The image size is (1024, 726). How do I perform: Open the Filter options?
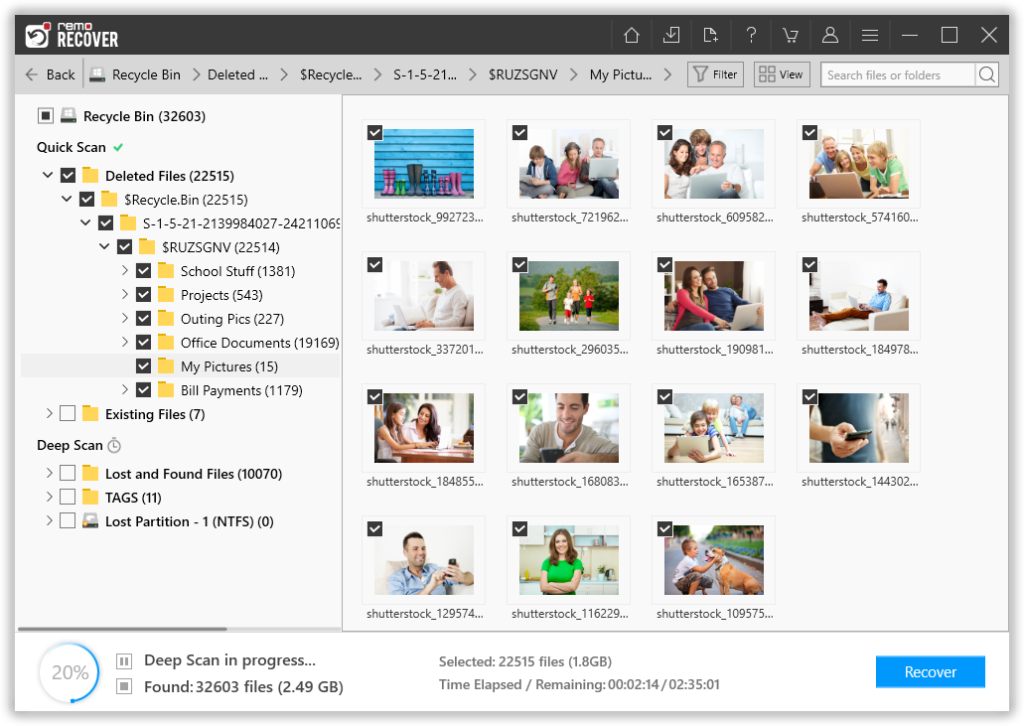[715, 74]
